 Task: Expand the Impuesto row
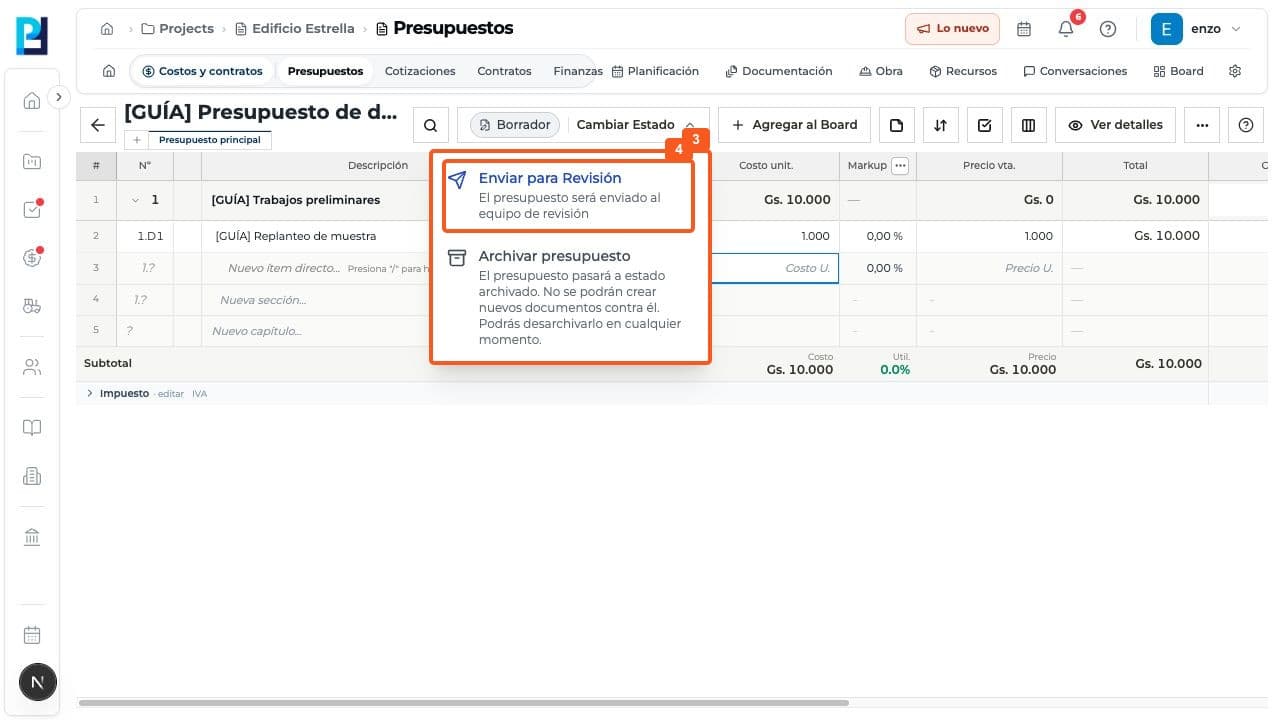(90, 394)
